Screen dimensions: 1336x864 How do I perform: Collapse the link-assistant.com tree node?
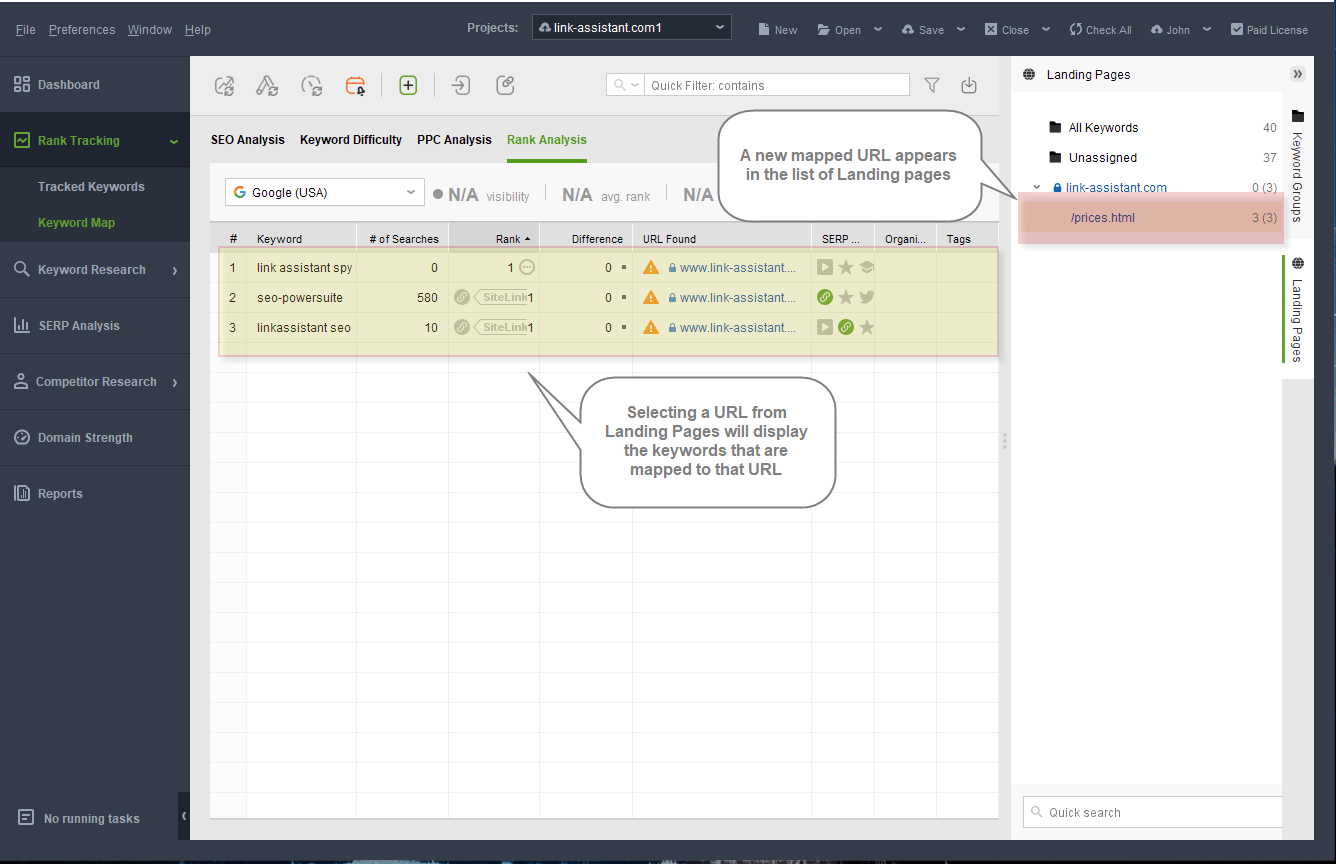coord(1037,188)
